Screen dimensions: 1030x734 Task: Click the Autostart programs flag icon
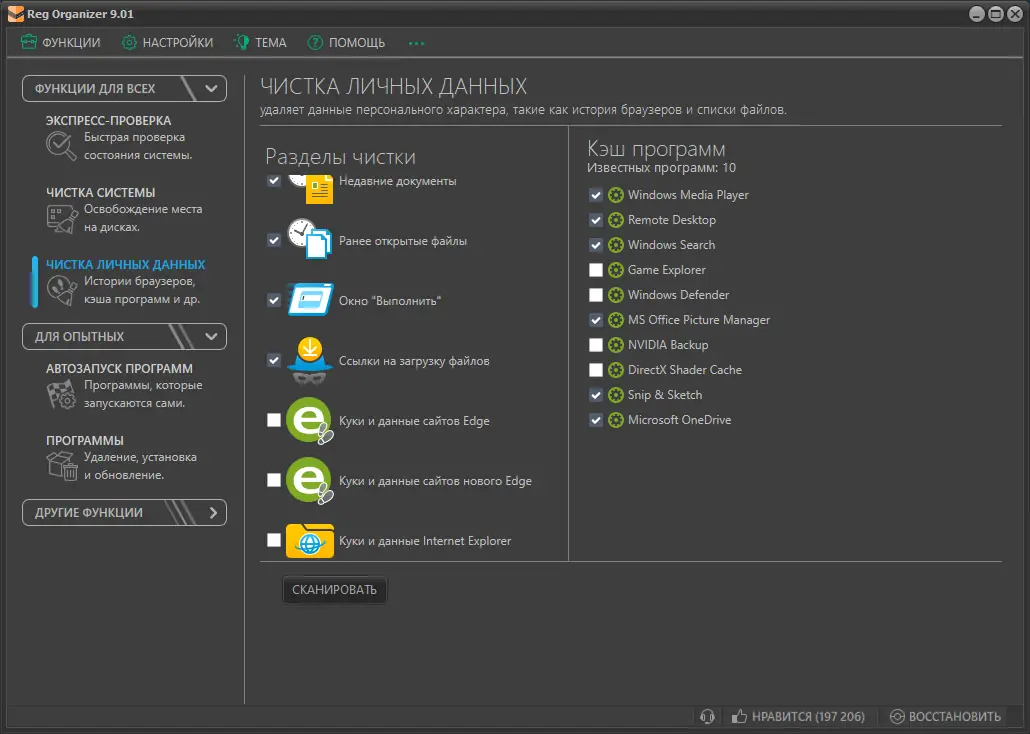pos(61,394)
